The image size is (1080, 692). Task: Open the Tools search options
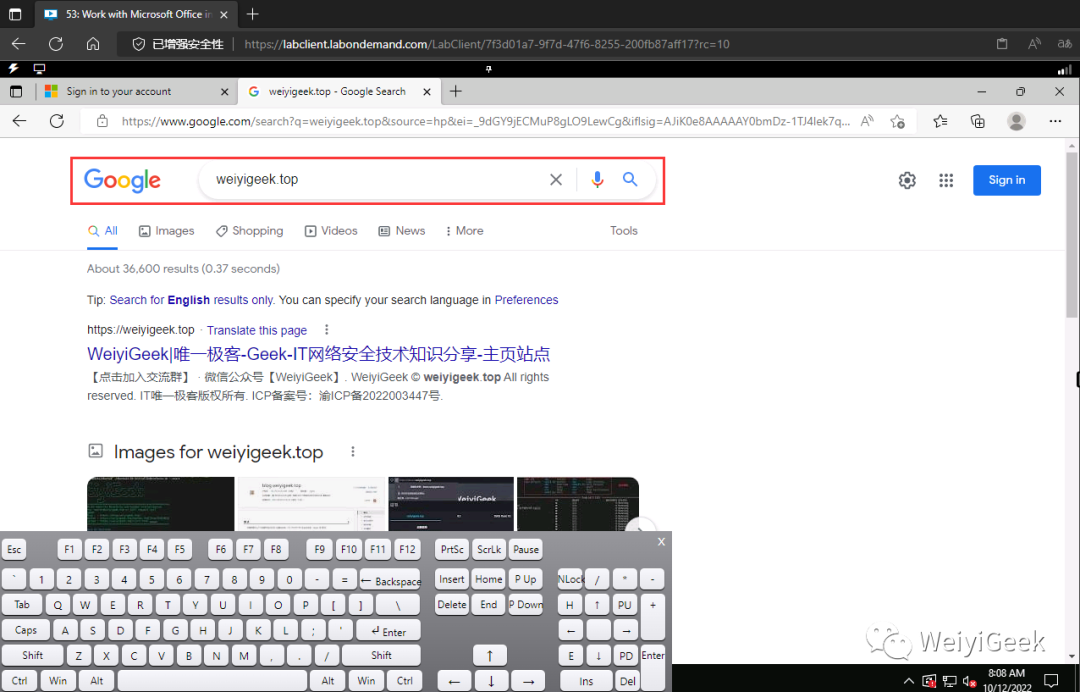[x=623, y=231]
